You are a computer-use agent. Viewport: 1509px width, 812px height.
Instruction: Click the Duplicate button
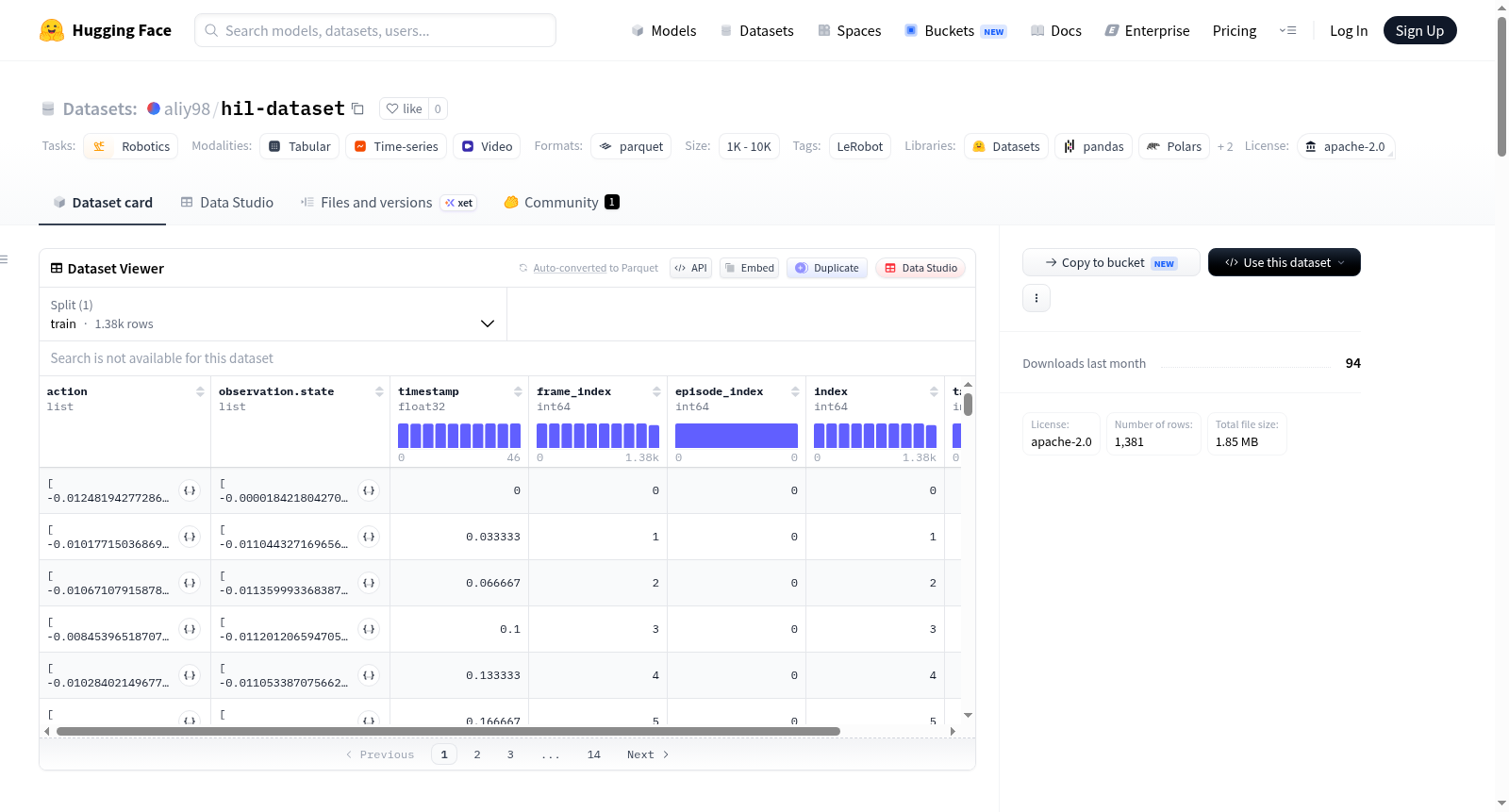tap(827, 268)
